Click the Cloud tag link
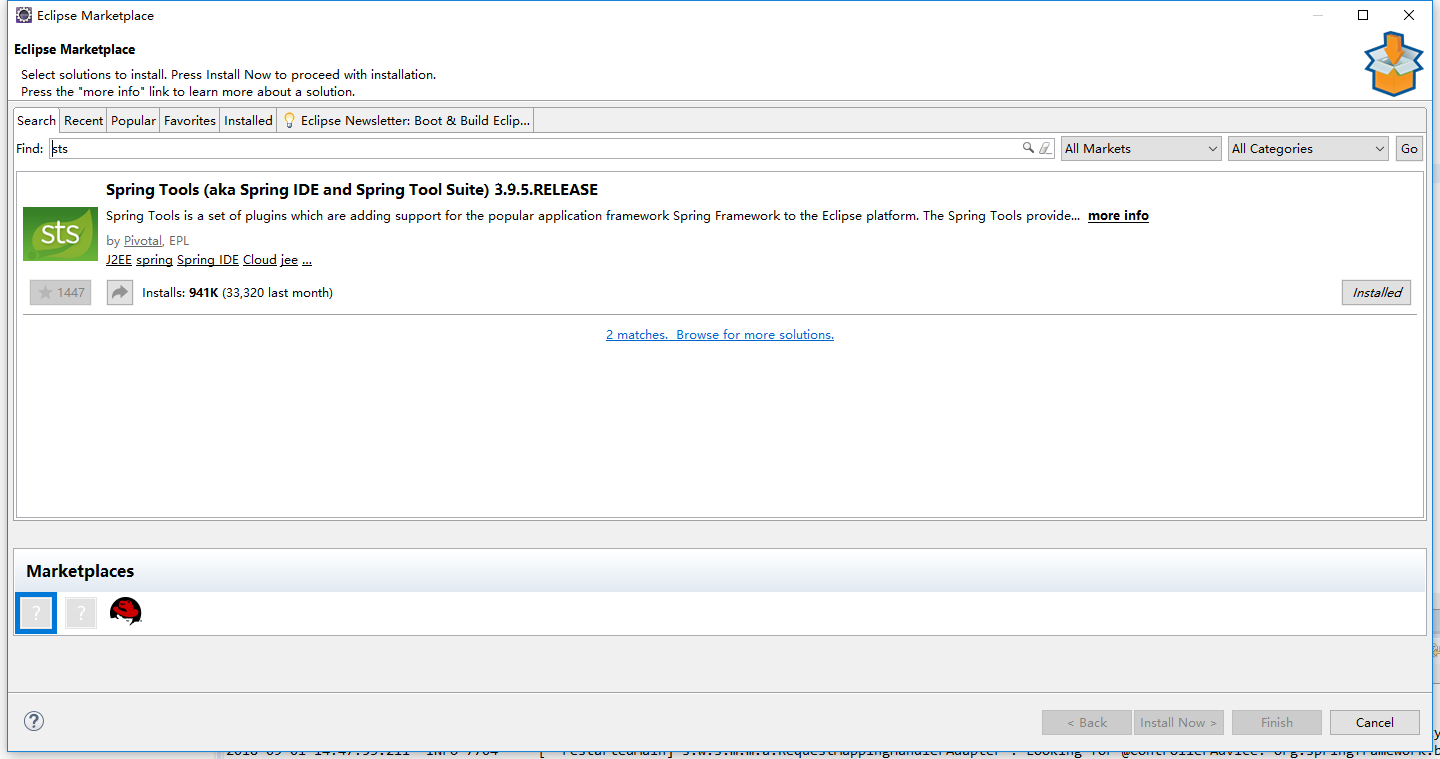This screenshot has width=1440, height=759. (260, 260)
